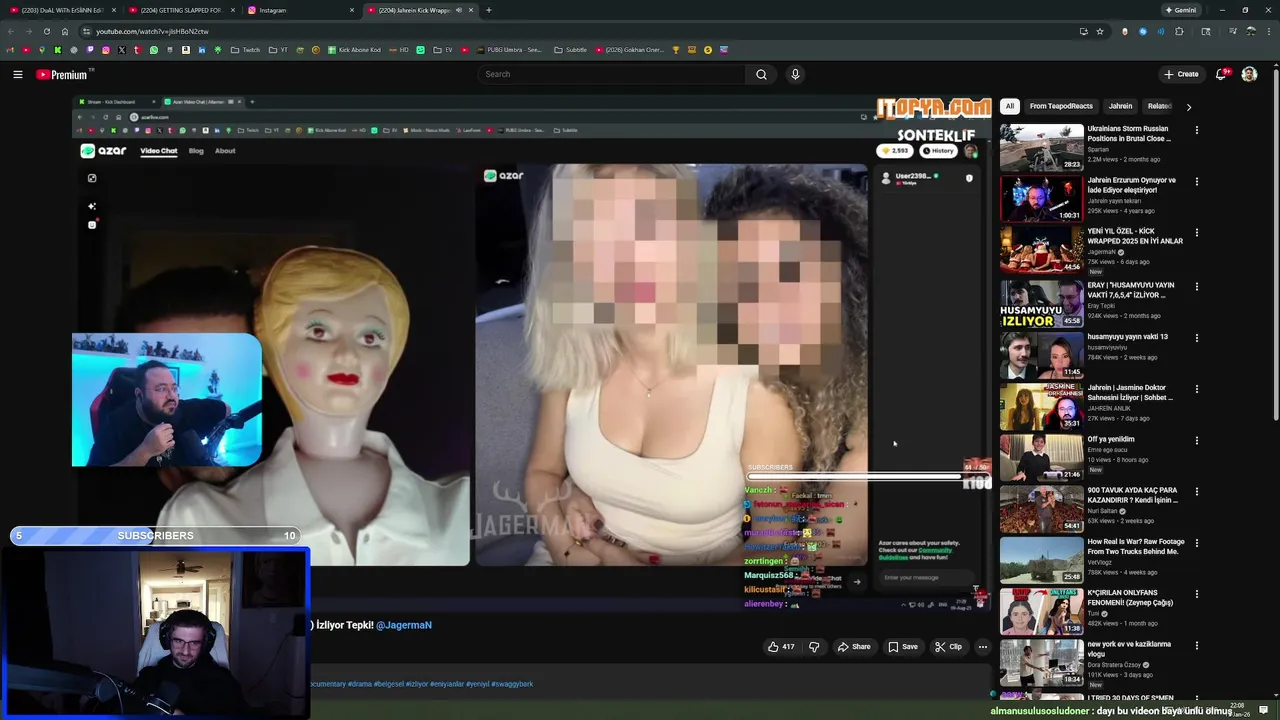Screen dimensions: 1280x720
Task: Open Chrome three-dot menu
Action: pyautogui.click(x=1270, y=31)
